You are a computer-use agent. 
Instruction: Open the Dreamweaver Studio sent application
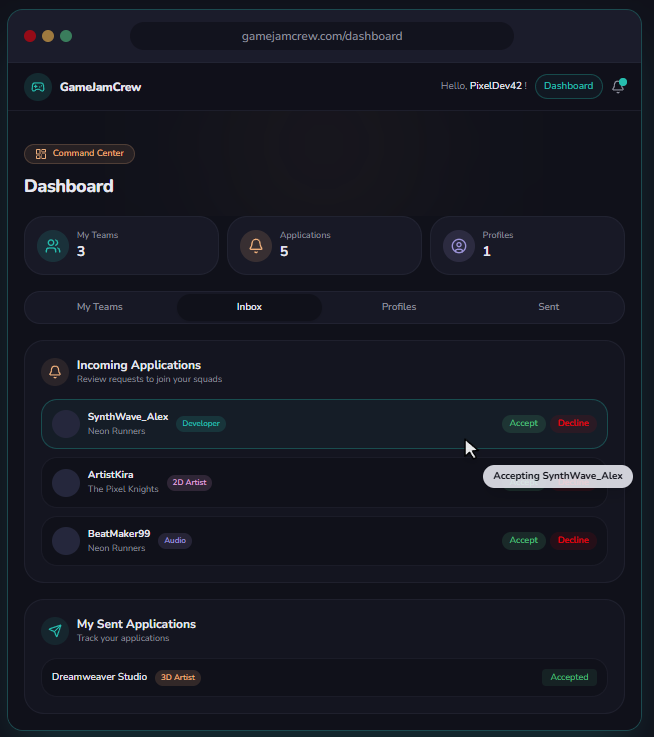tap(100, 677)
